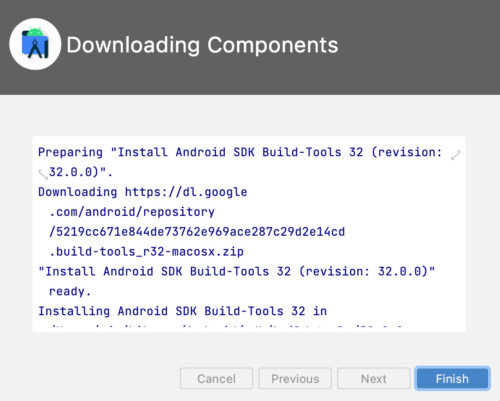Click the soft-wrap arrow icon after 'revision:'
500x401 pixels.
pos(455,155)
